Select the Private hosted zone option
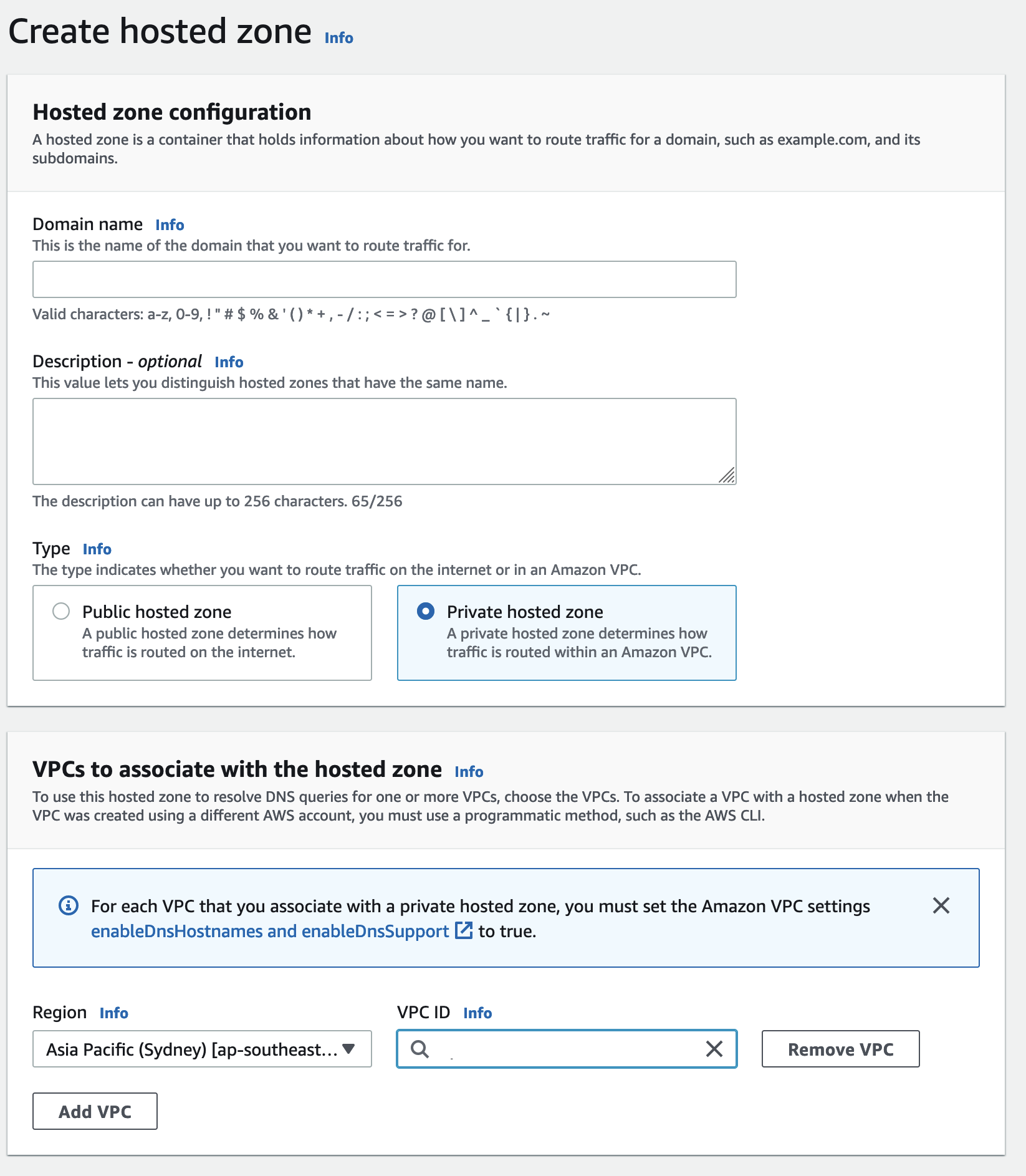The width and height of the screenshot is (1026, 1176). click(x=426, y=612)
